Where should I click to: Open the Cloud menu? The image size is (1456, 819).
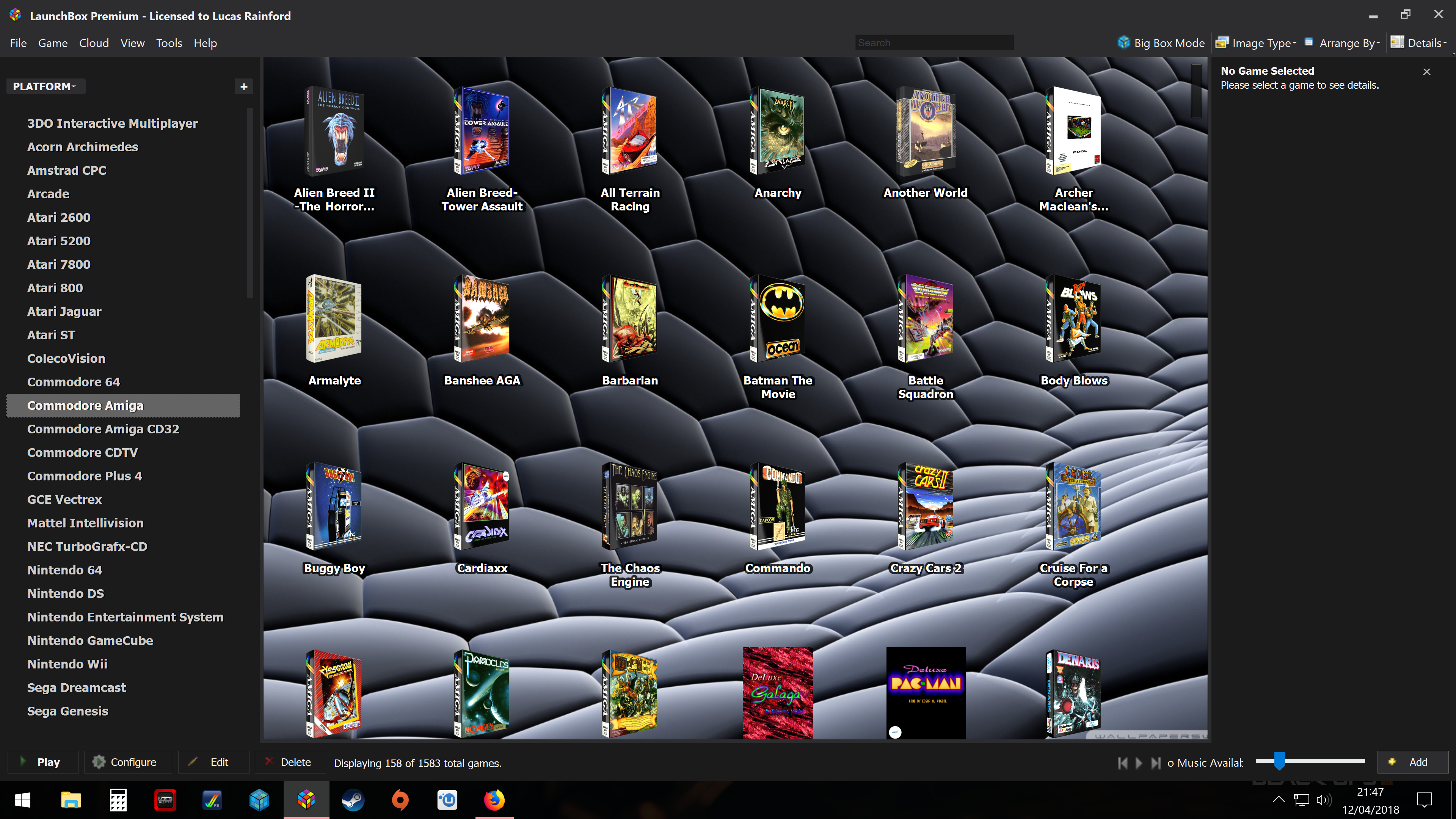[x=94, y=43]
